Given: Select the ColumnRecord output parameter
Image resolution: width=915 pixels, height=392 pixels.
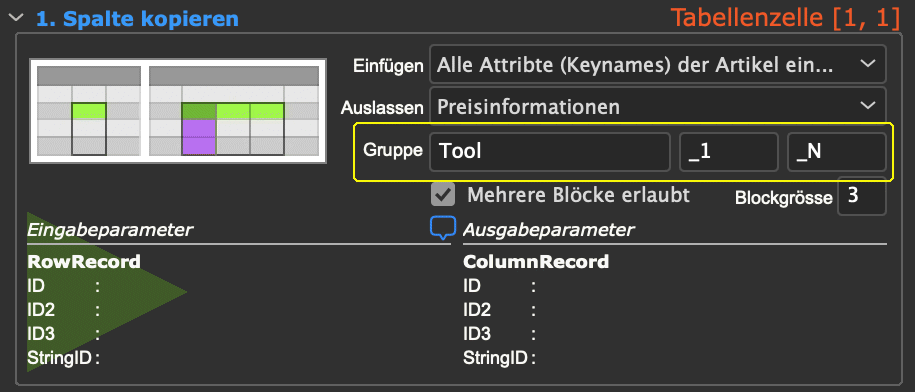Looking at the screenshot, I should (536, 262).
